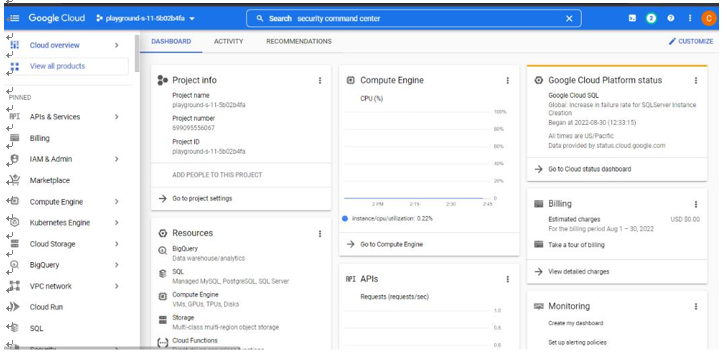Click inside the search input field
The height and width of the screenshot is (363, 727).
pos(413,19)
